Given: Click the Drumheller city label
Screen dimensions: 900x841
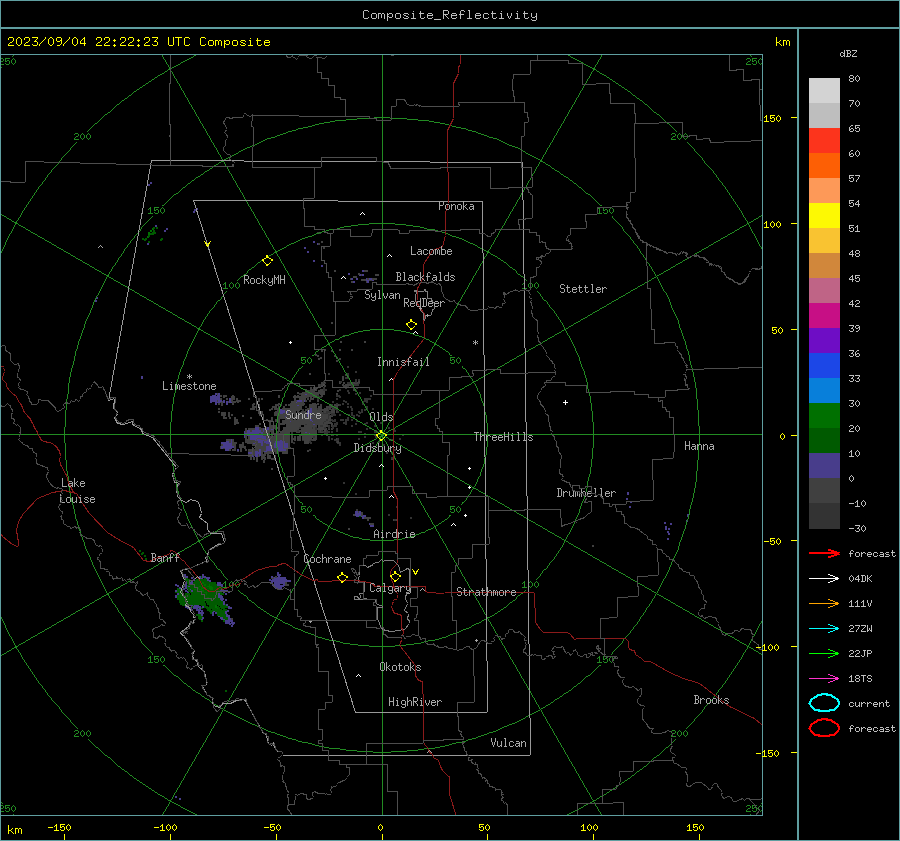Looking at the screenshot, I should click(586, 493).
